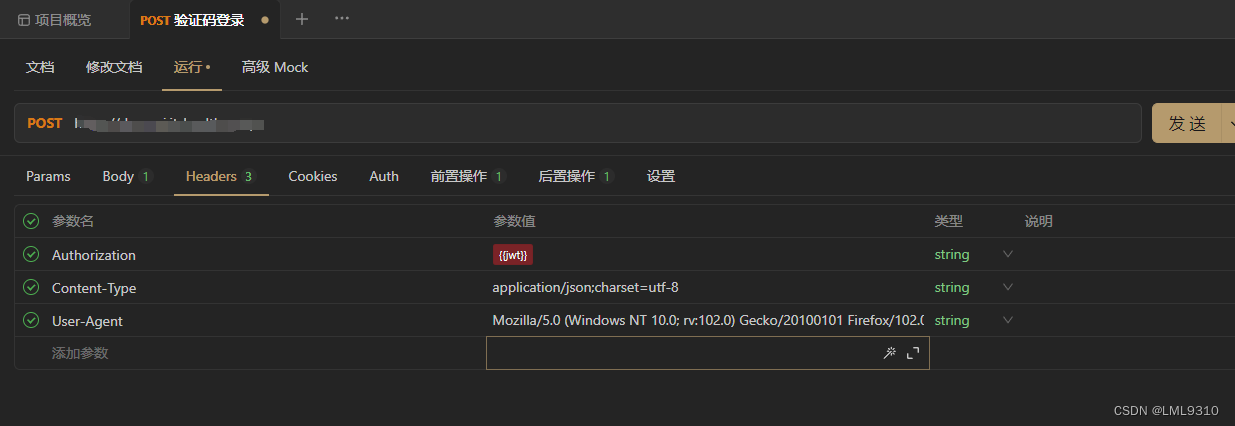Uncheck the User-Agent header checkbox
The image size is (1235, 426).
pyautogui.click(x=31, y=320)
